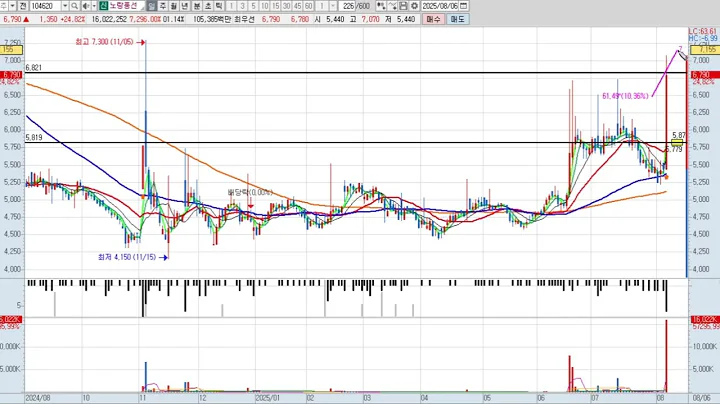Select second 초 chart period
This screenshot has width=720, height=404.
point(208,6)
